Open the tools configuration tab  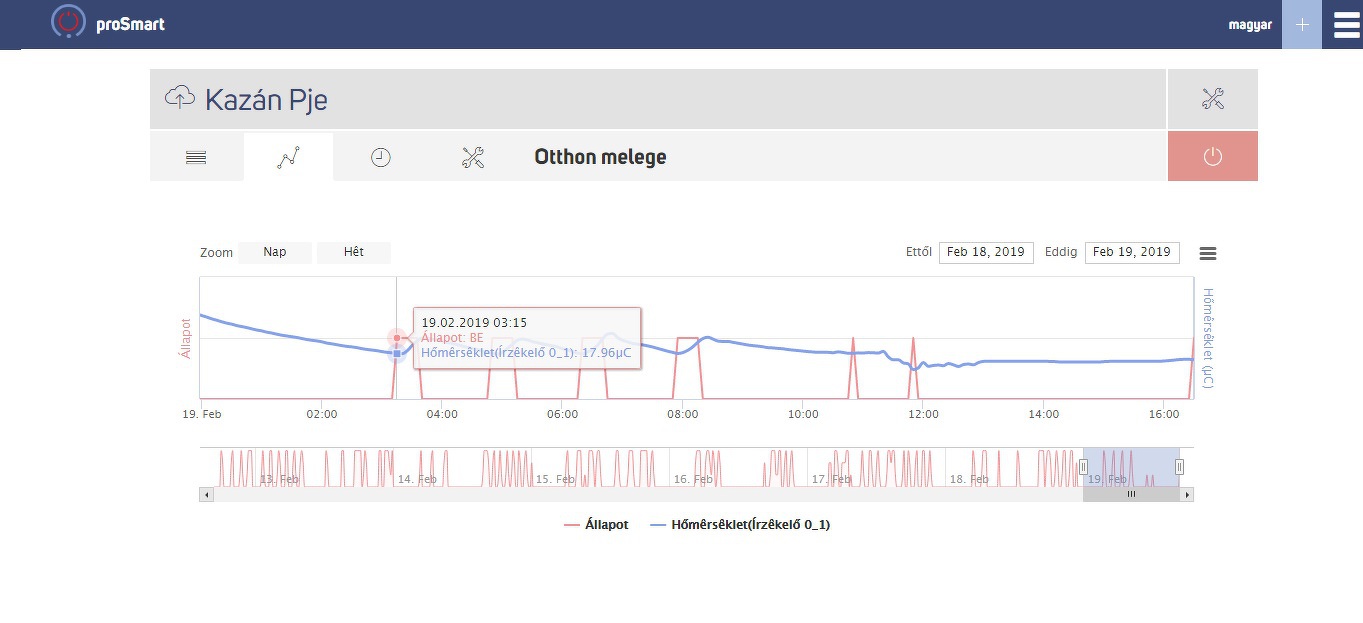coord(473,157)
